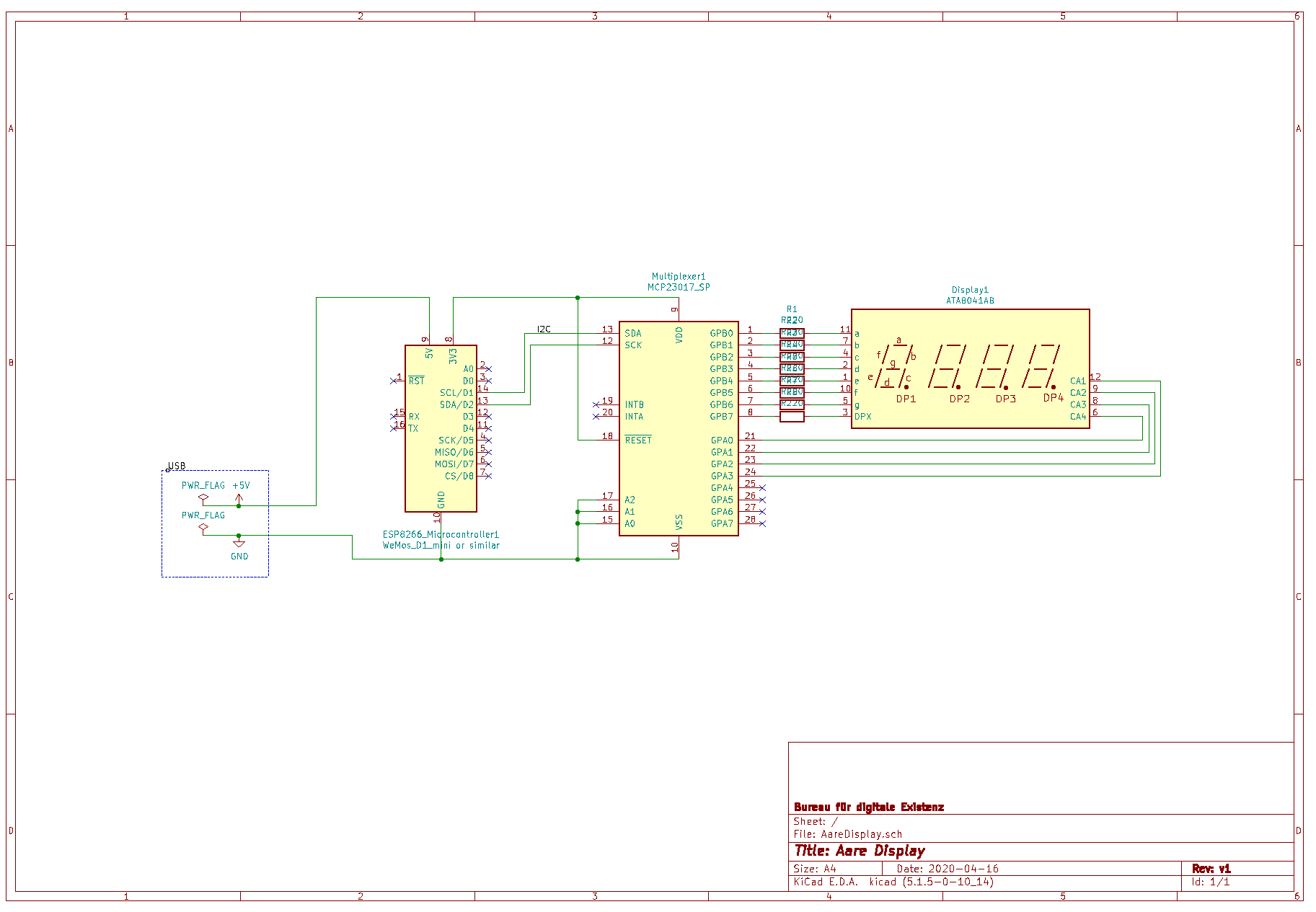Click the CA4 pin label on display
Screen dimensions: 1316x912
click(1078, 416)
